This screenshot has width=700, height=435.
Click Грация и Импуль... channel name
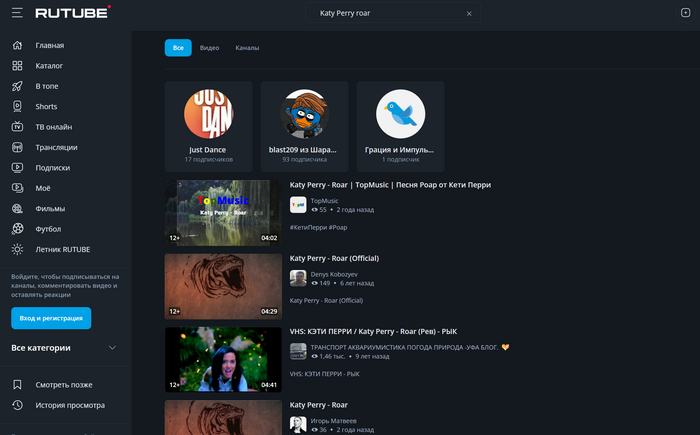[399, 150]
